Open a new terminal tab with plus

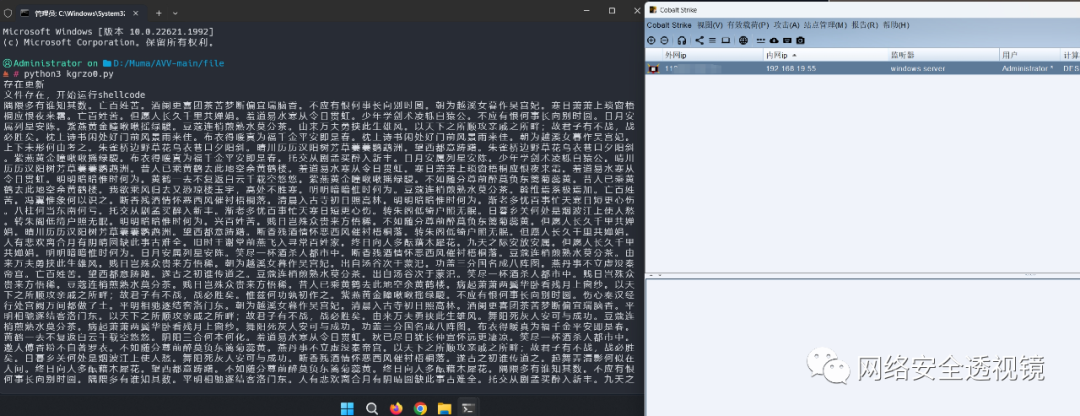click(158, 12)
